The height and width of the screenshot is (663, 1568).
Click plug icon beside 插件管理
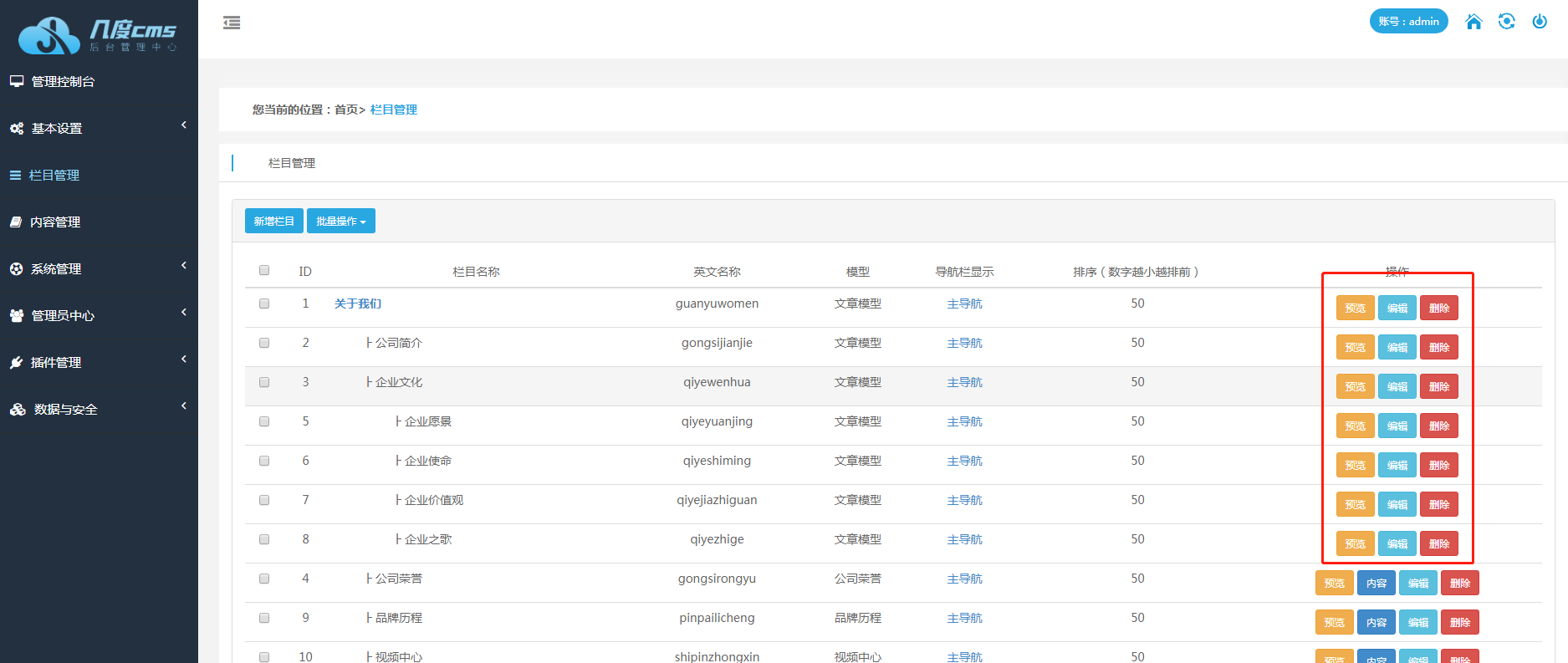coord(16,363)
